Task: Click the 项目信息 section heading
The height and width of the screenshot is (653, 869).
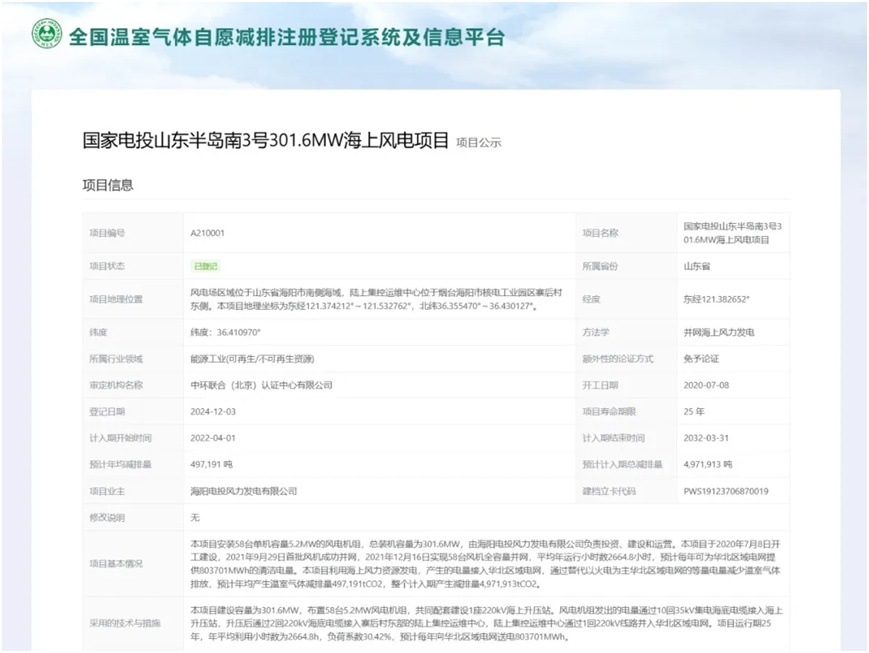Action: click(x=107, y=185)
